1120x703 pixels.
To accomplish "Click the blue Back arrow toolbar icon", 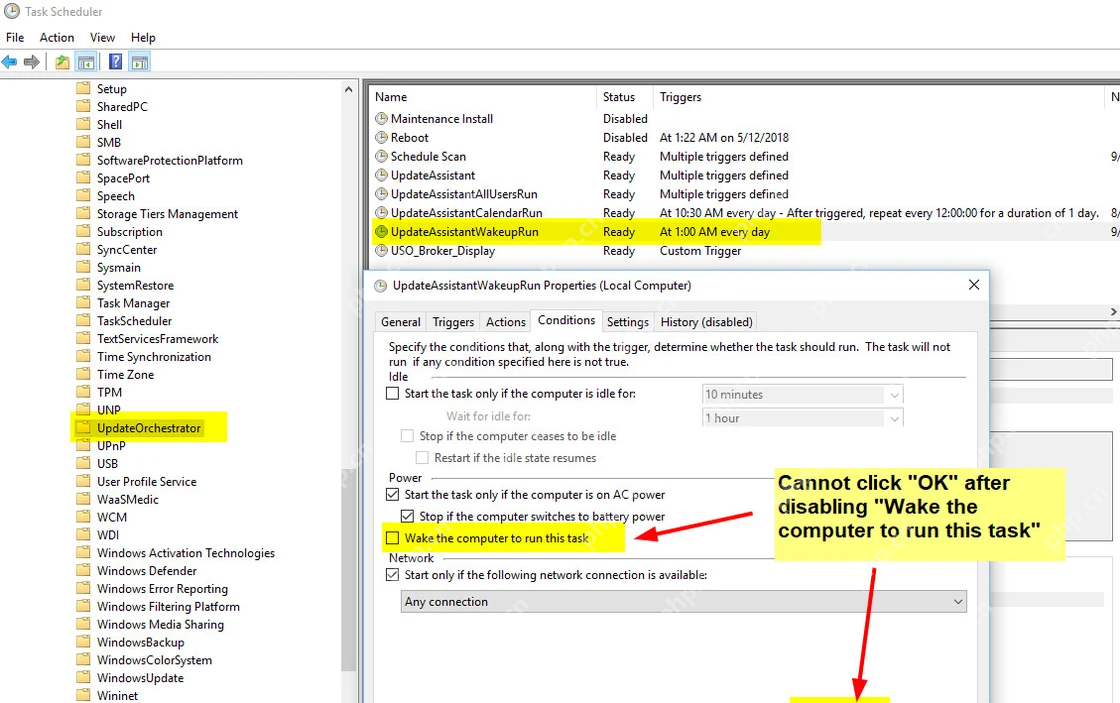I will 9,62.
